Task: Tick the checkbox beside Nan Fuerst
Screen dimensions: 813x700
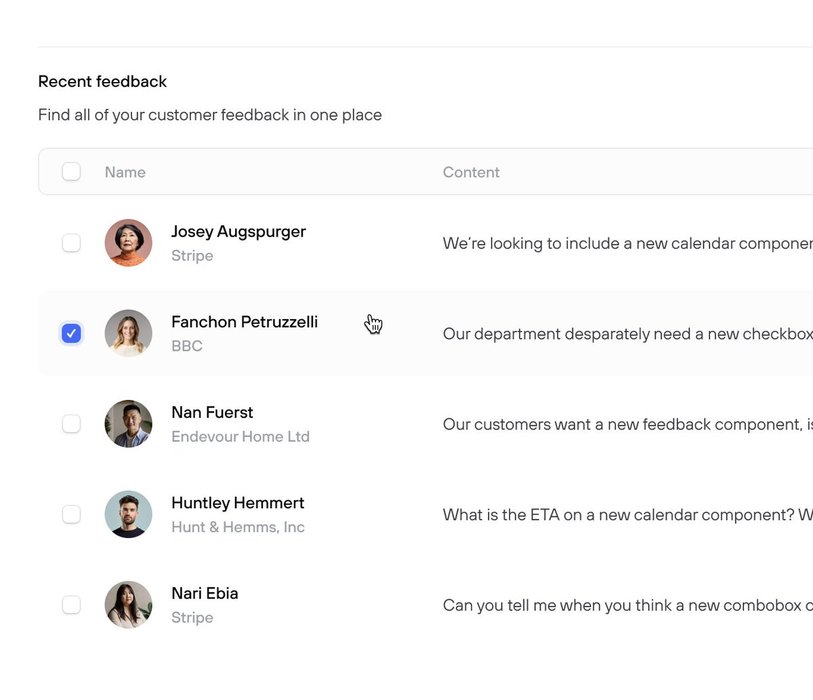Action: (x=71, y=424)
